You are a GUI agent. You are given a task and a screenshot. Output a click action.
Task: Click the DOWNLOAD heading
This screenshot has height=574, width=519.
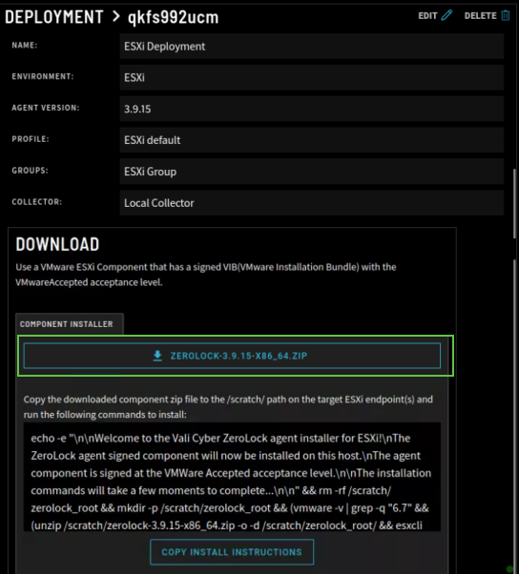pyautogui.click(x=57, y=244)
